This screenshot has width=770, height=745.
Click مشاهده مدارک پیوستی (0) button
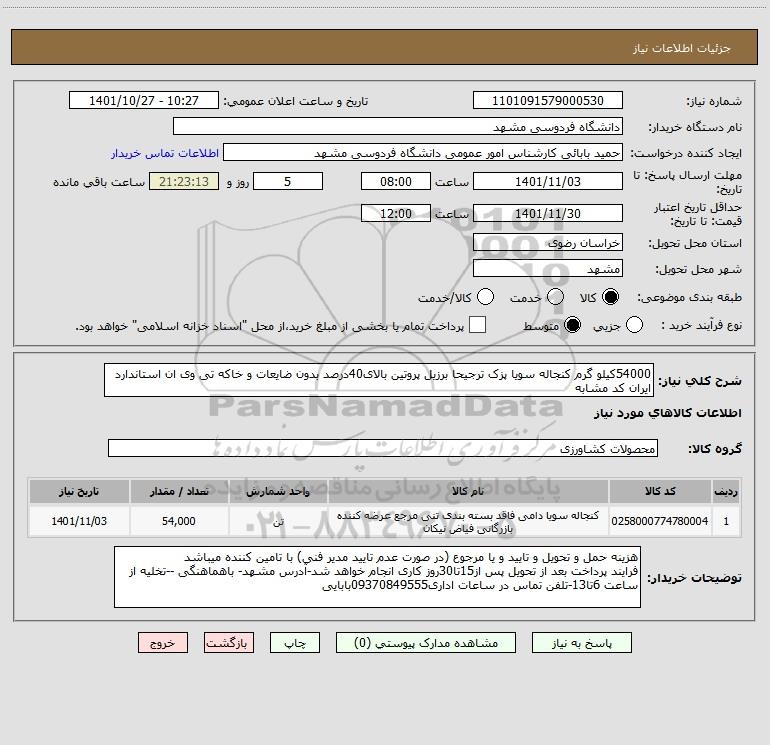[x=426, y=643]
